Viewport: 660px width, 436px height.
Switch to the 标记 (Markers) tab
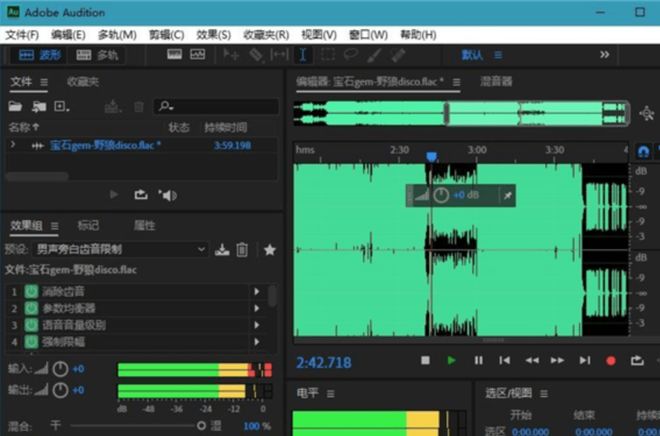point(88,226)
